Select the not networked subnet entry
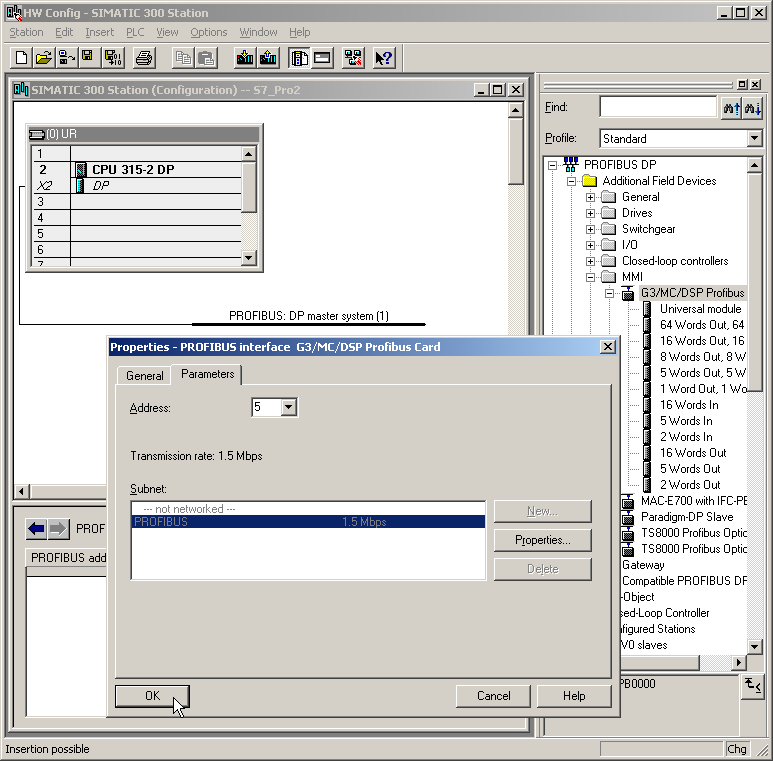This screenshot has height=761, width=773. click(309, 509)
